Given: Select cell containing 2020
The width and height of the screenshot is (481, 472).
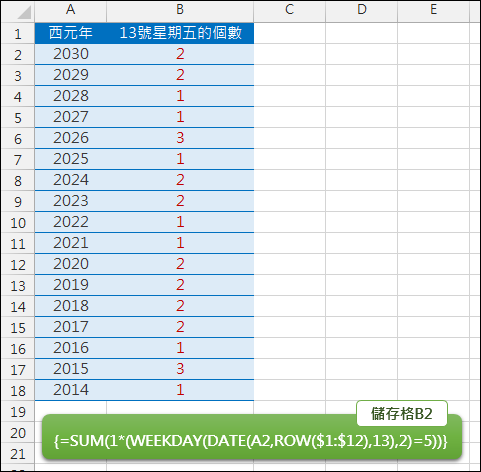Looking at the screenshot, I should [x=70, y=264].
